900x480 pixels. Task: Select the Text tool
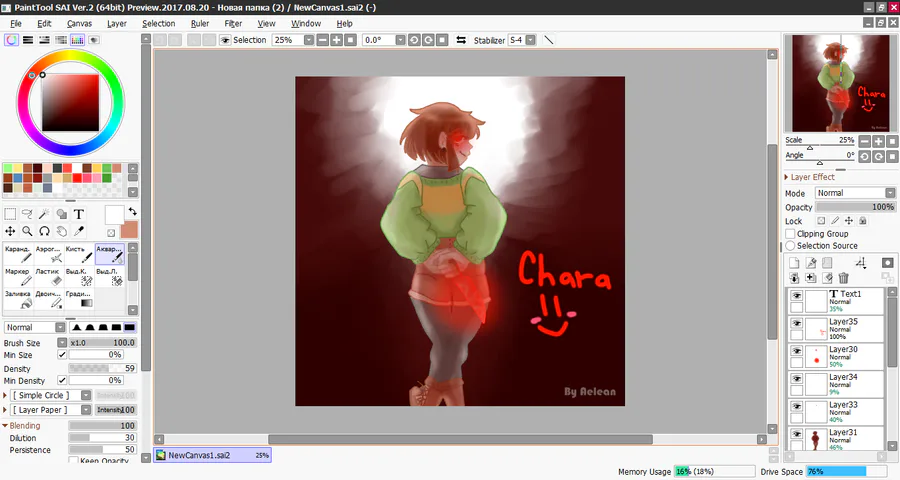pos(79,214)
